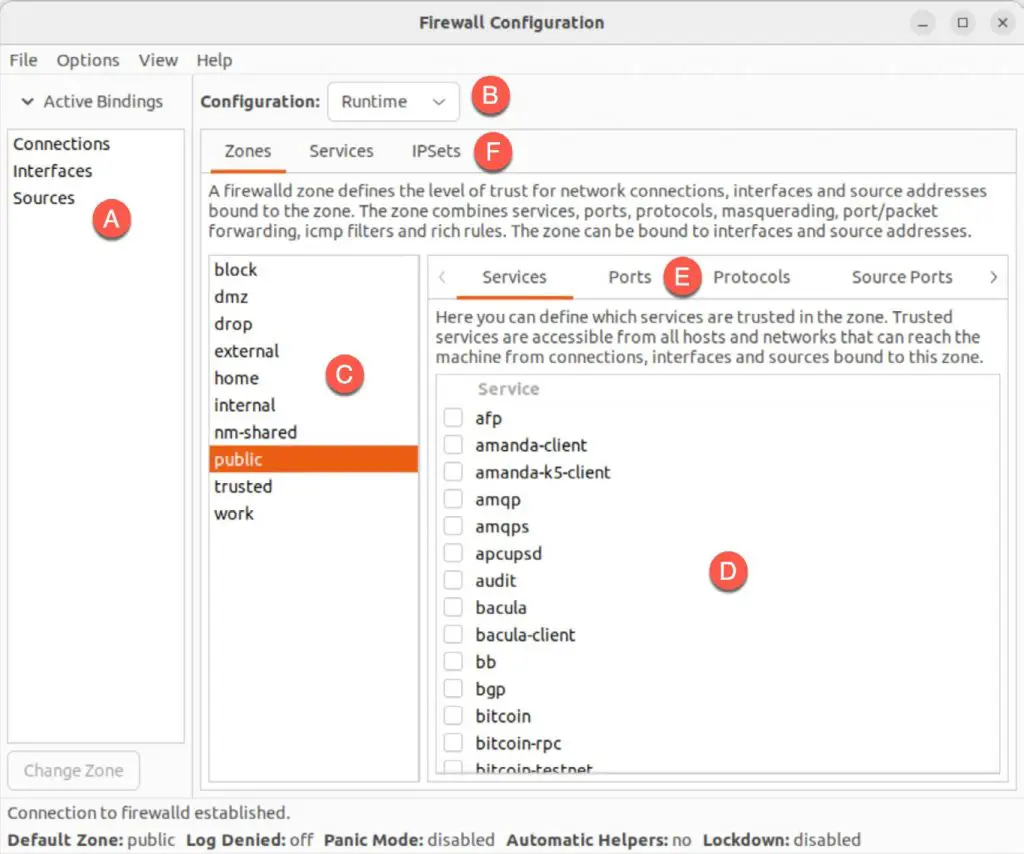Enable the apcupsd service
The image size is (1024, 854).
pos(451,553)
